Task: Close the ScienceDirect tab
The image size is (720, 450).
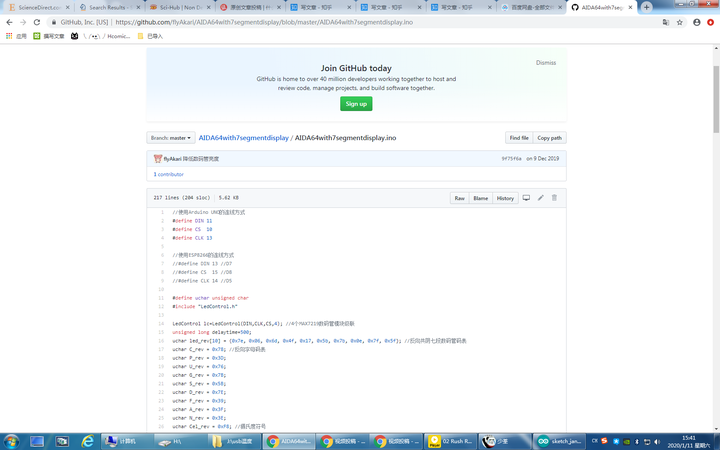Action: (x=68, y=7)
